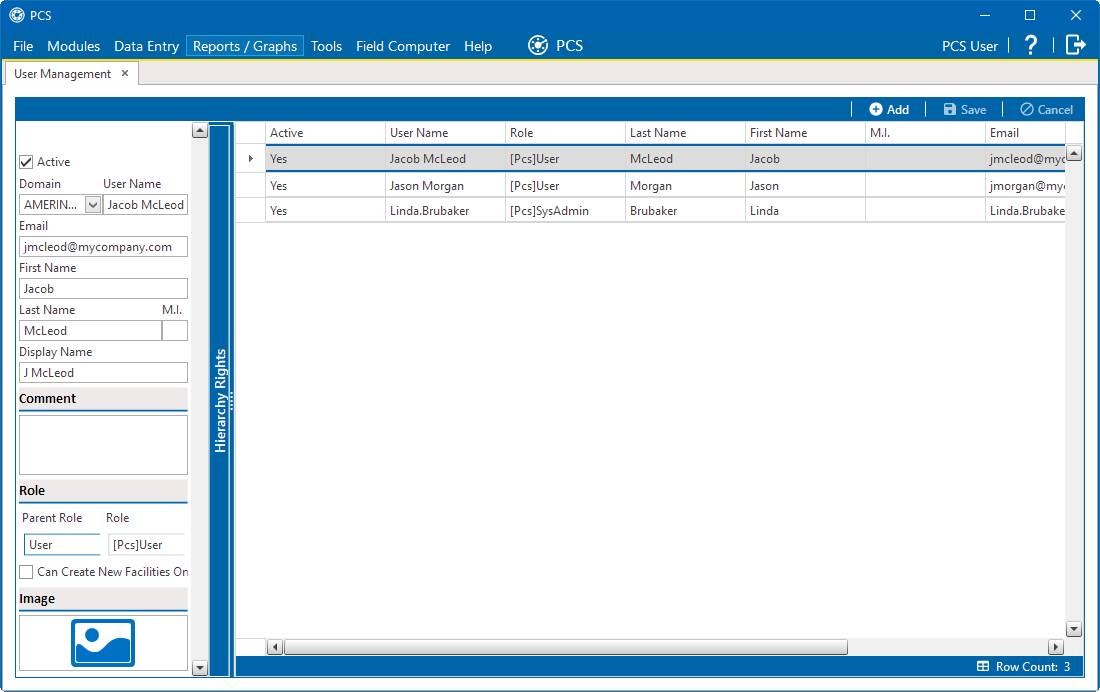The height and width of the screenshot is (692, 1100).
Task: Click the image placeholder in Image section
Action: click(x=103, y=643)
